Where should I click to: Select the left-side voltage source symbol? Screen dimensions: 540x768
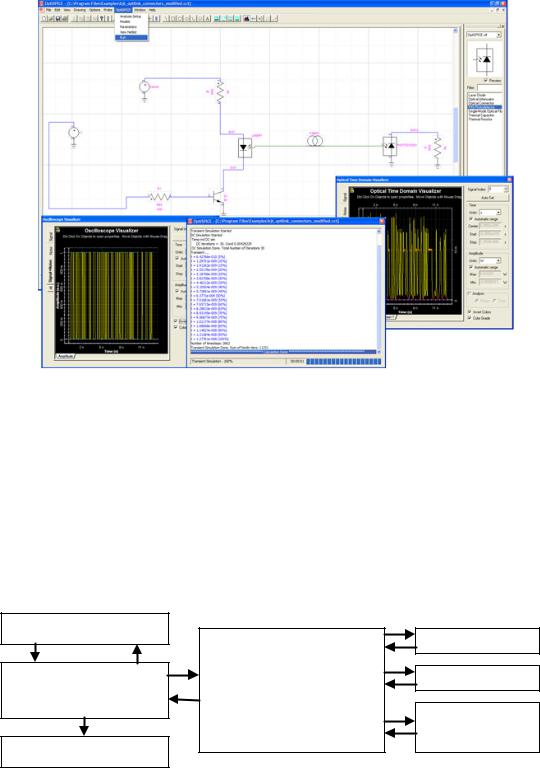click(x=74, y=132)
